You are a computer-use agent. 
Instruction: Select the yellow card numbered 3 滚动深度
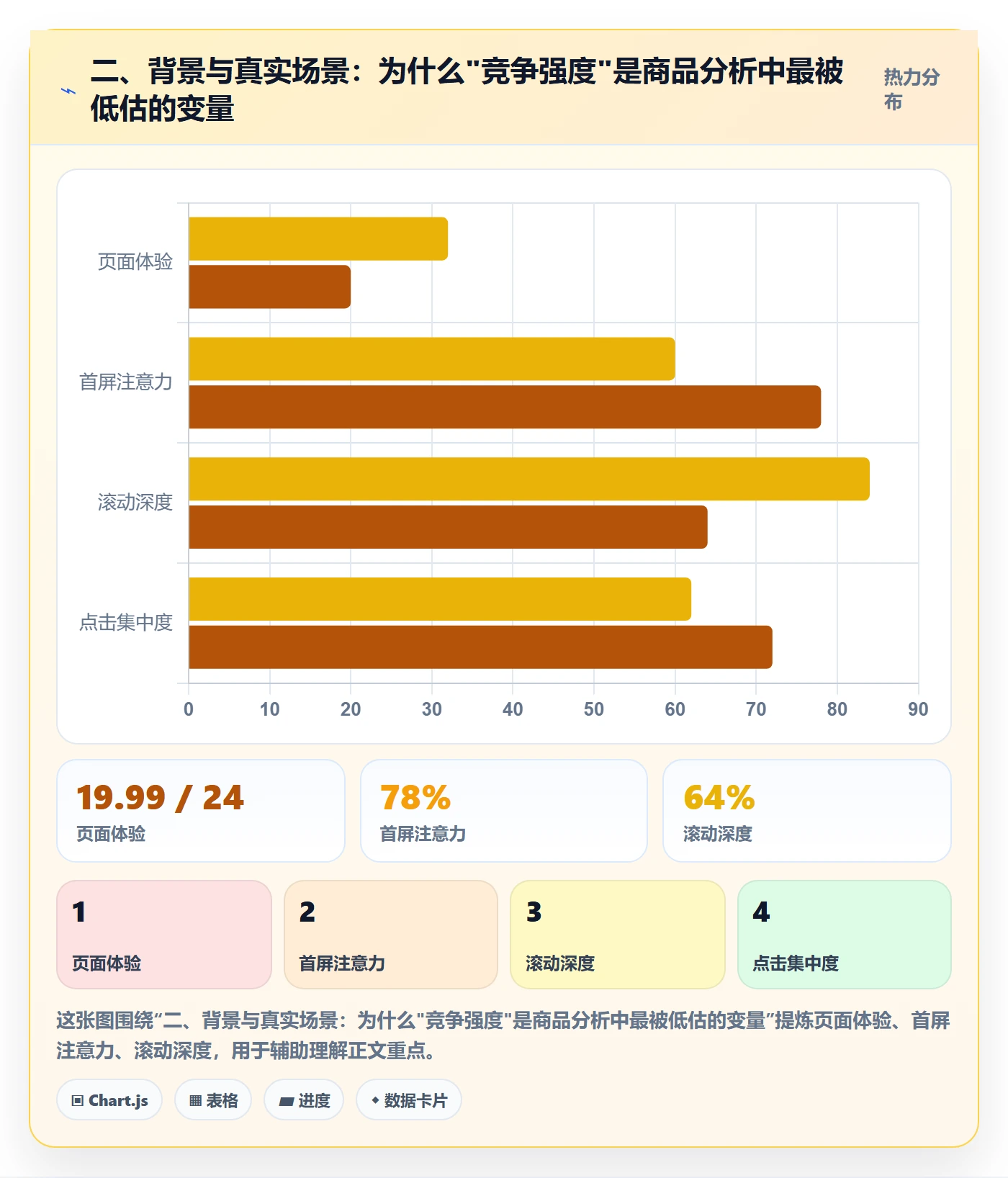pyautogui.click(x=618, y=935)
